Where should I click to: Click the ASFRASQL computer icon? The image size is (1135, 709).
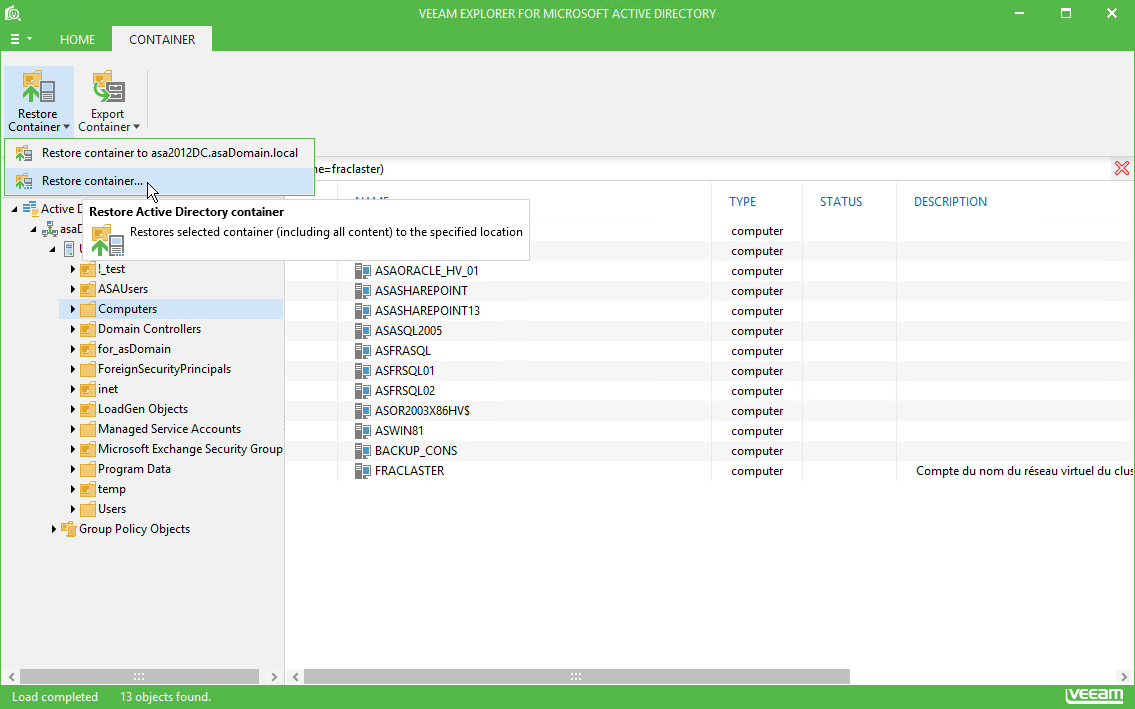363,351
